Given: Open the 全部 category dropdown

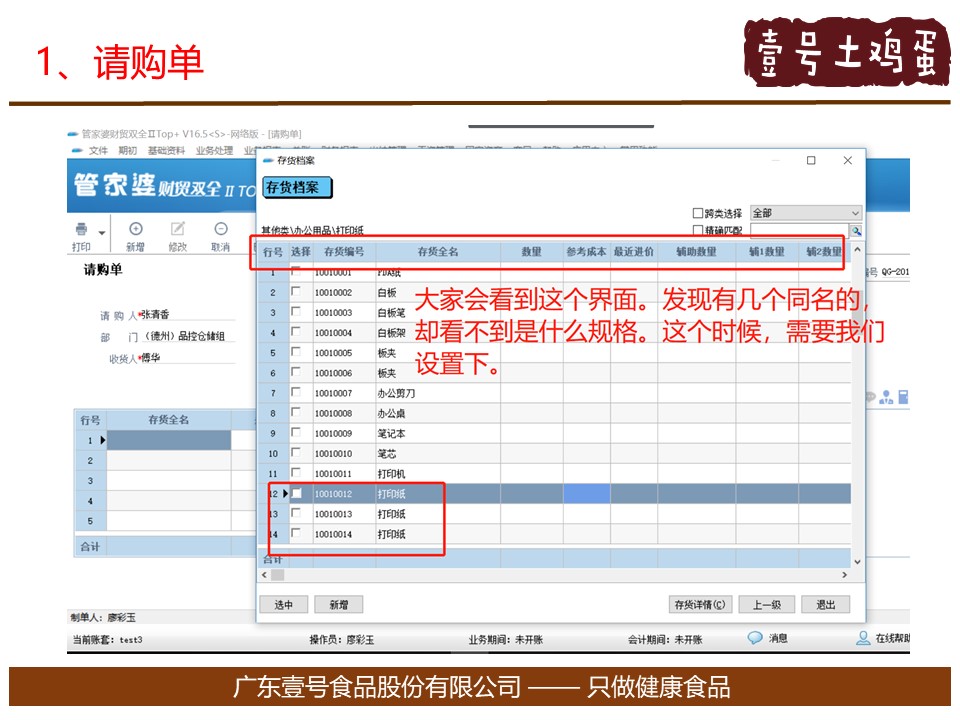Looking at the screenshot, I should tap(805, 213).
